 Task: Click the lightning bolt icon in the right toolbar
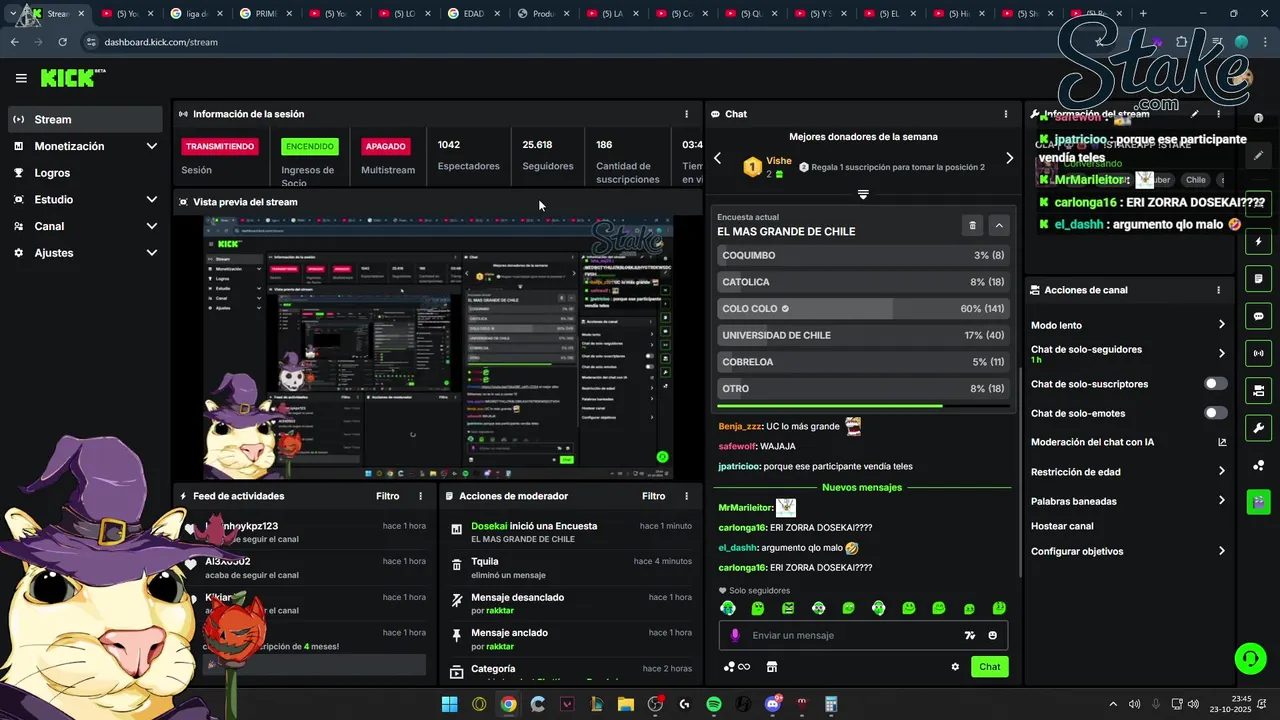[x=1258, y=242]
